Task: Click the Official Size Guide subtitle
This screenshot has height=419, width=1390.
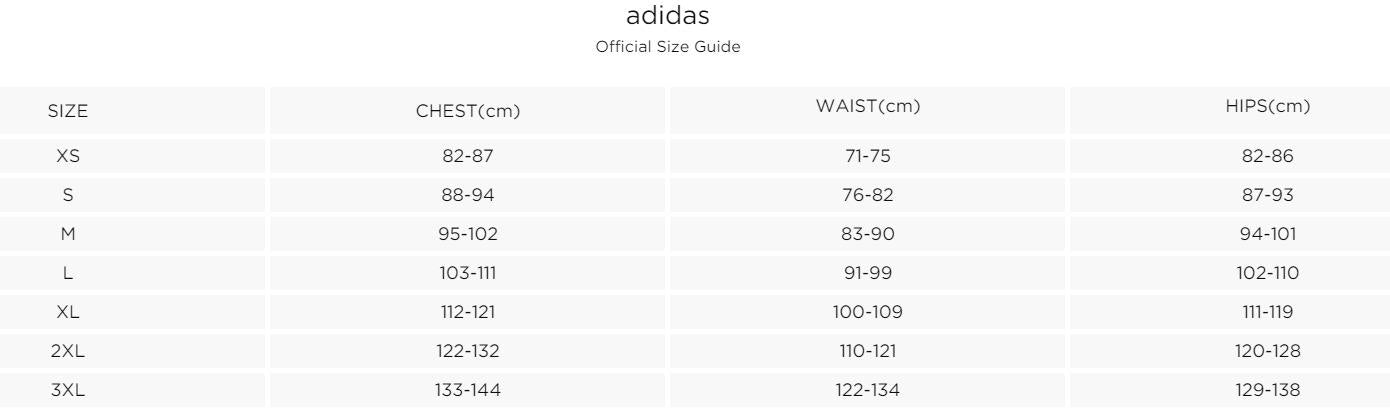Action: click(667, 48)
